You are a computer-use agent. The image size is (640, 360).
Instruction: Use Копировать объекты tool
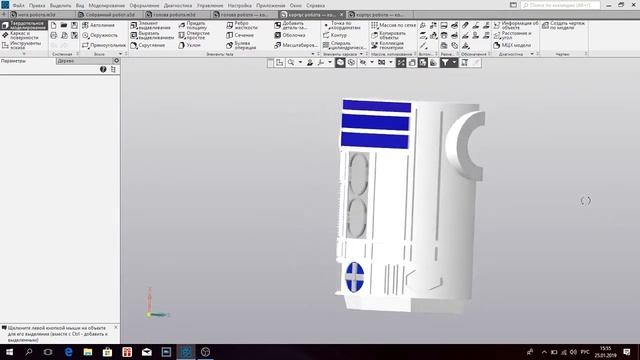click(x=389, y=36)
